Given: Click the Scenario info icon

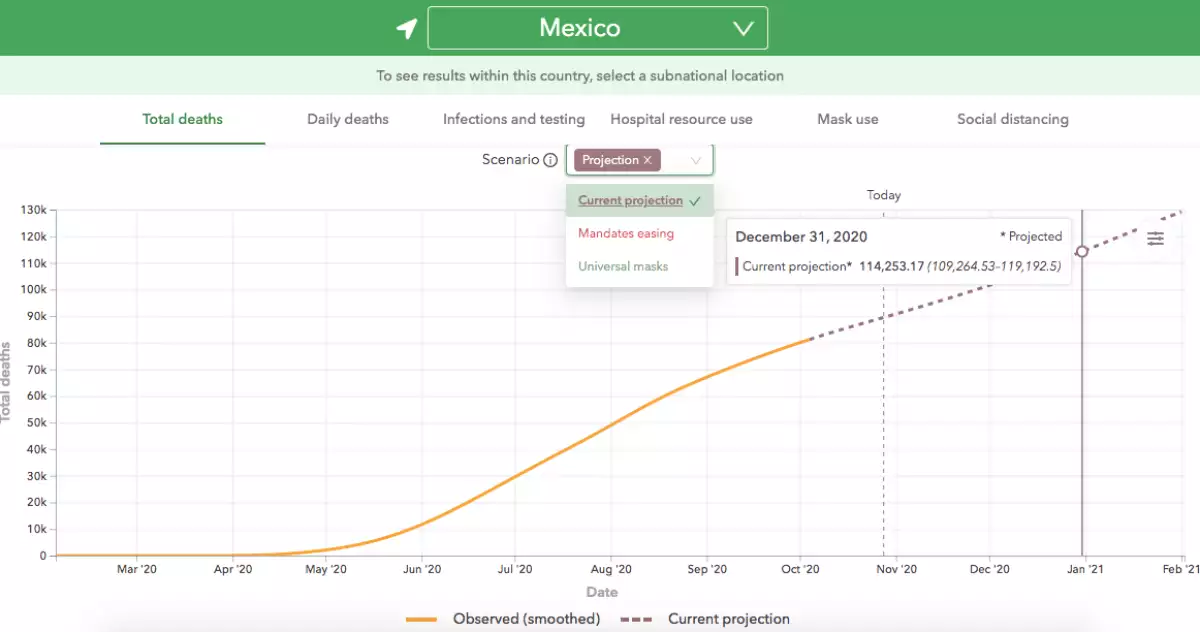Looking at the screenshot, I should coord(550,160).
